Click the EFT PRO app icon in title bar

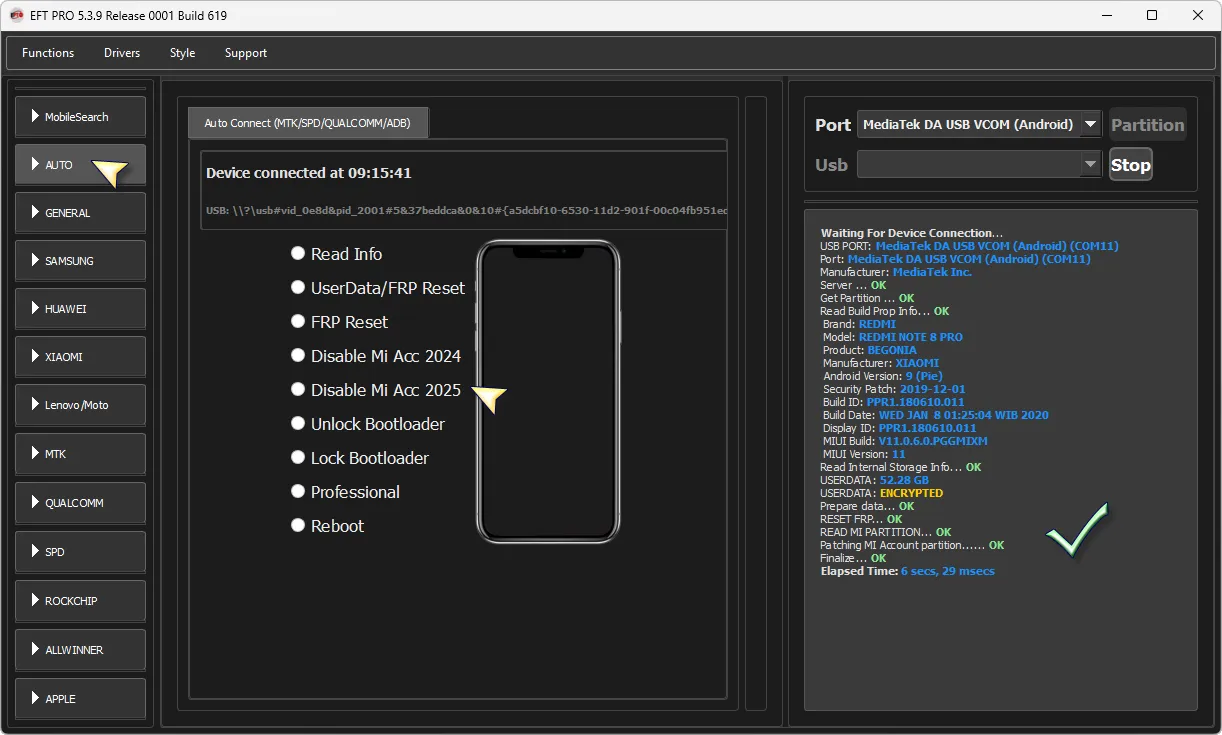point(16,15)
